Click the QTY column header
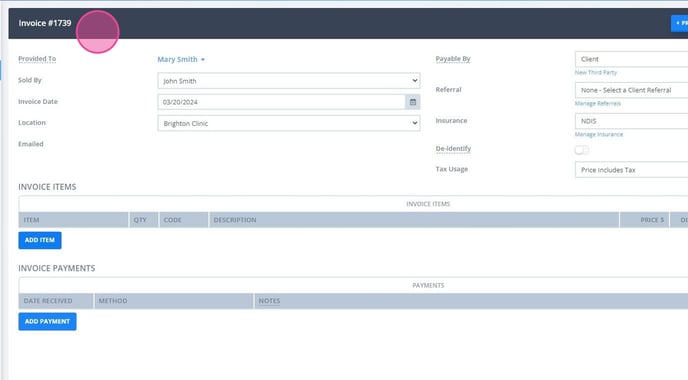The height and width of the screenshot is (380, 688). tap(143, 220)
